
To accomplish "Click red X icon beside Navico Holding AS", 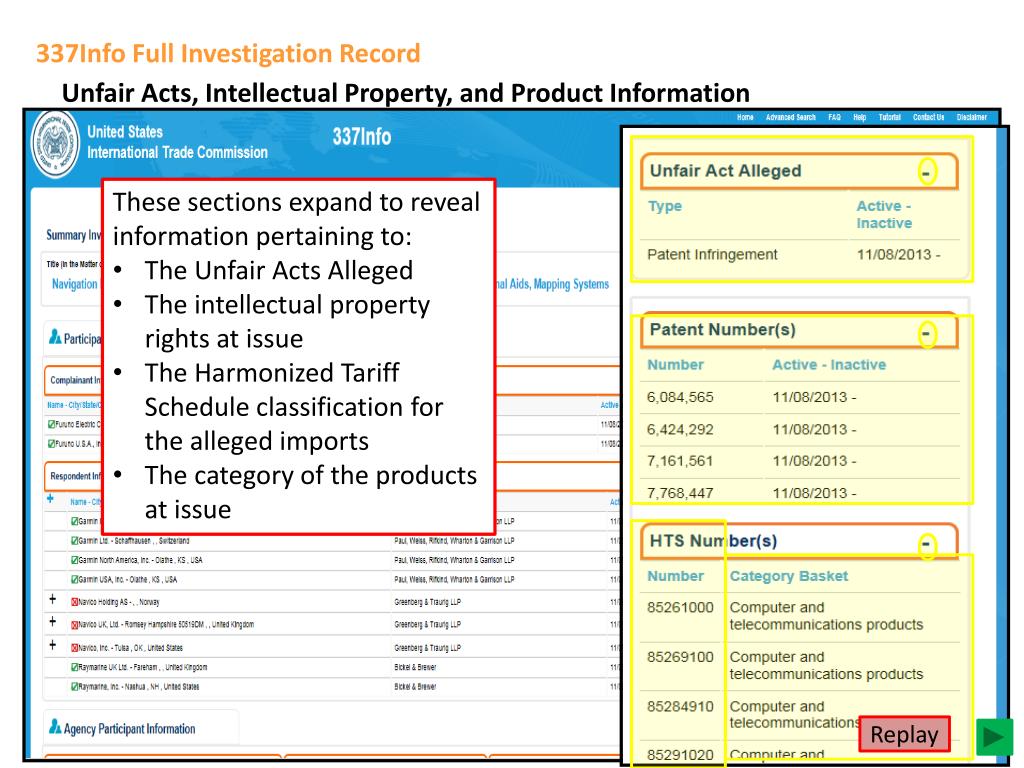I will point(74,602).
